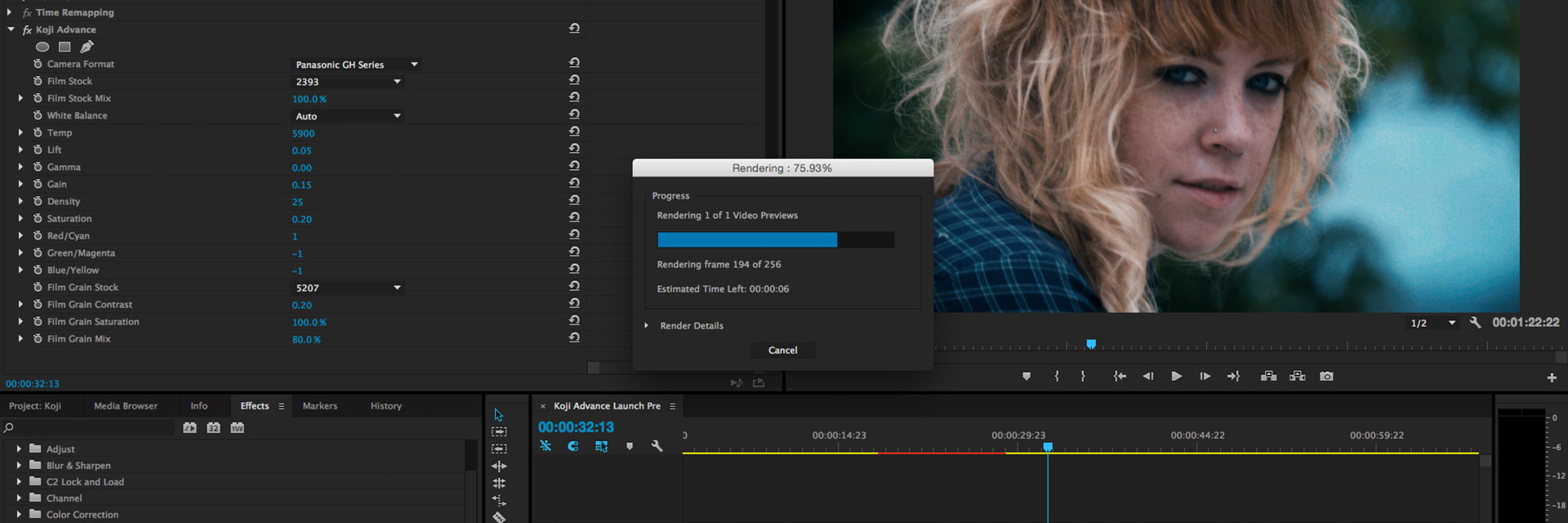Viewport: 1568px width, 523px height.
Task: Click the Add Marker icon in the program monitor
Action: (1027, 376)
